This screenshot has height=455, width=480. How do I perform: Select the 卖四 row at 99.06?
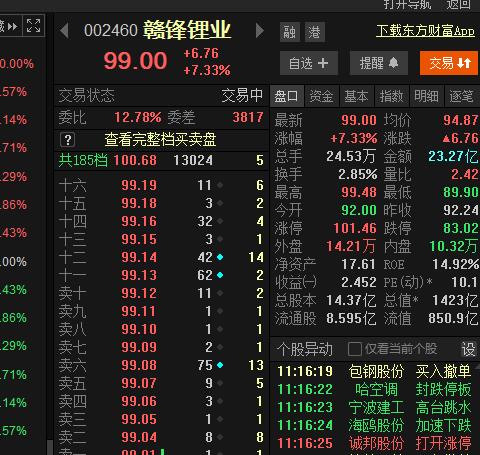pos(161,401)
